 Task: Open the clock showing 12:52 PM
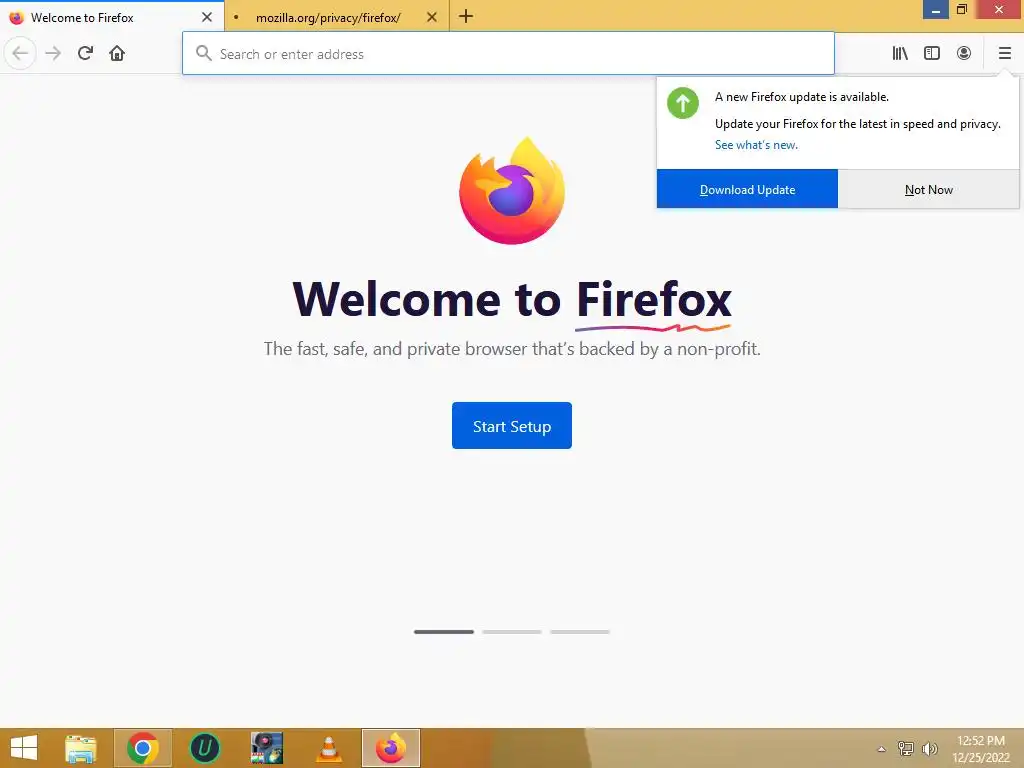click(x=981, y=741)
